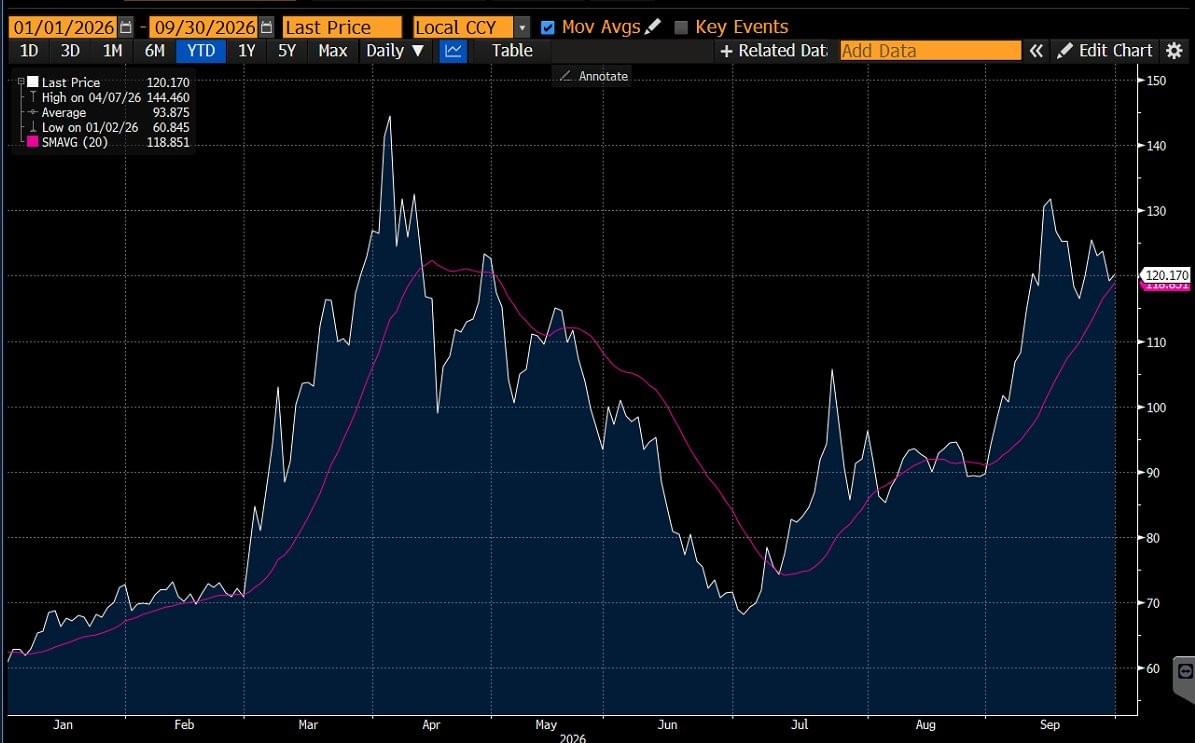Open the start date calendar picker icon
The height and width of the screenshot is (743, 1195).
click(x=126, y=27)
